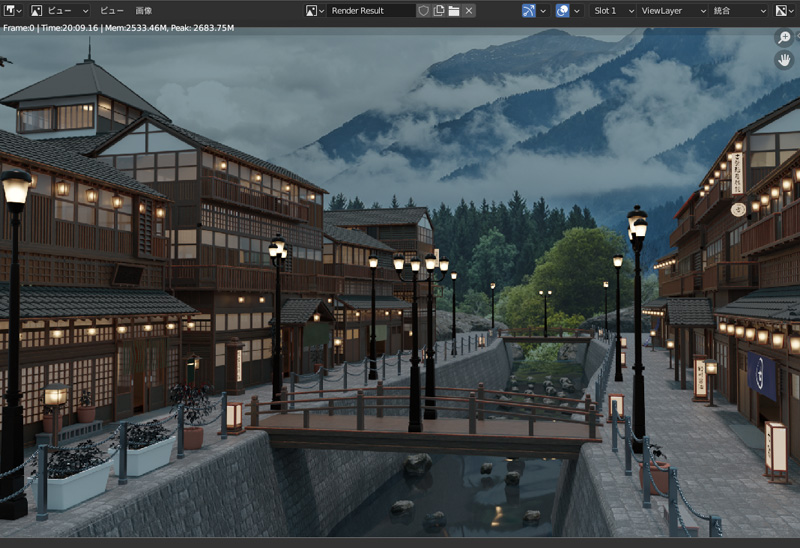
Task: Toggle the gizmo display button
Action: (528, 10)
